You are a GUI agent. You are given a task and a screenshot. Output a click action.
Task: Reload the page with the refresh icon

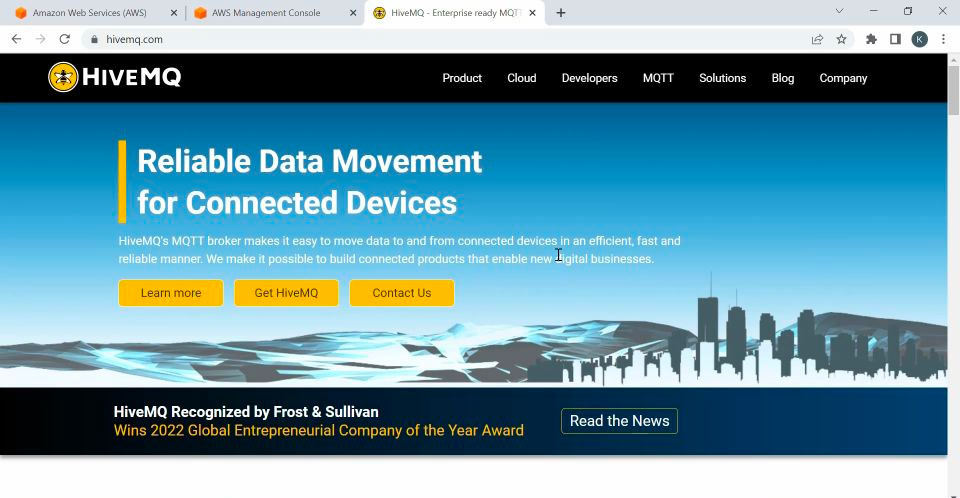(65, 39)
